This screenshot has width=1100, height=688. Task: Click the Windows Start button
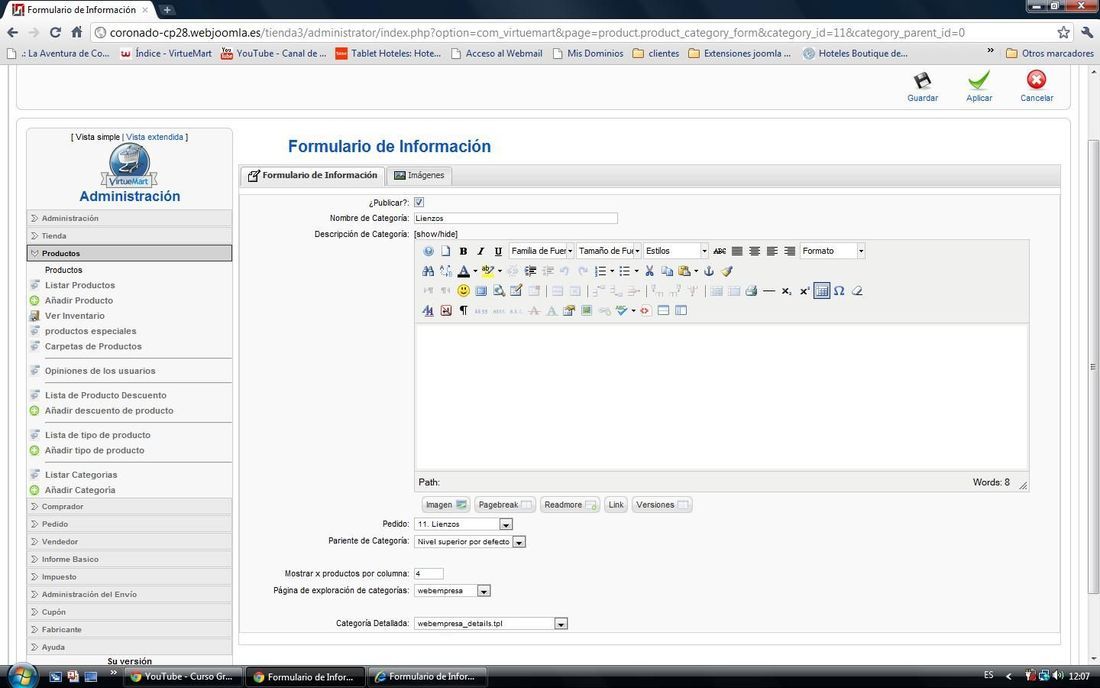[22, 676]
